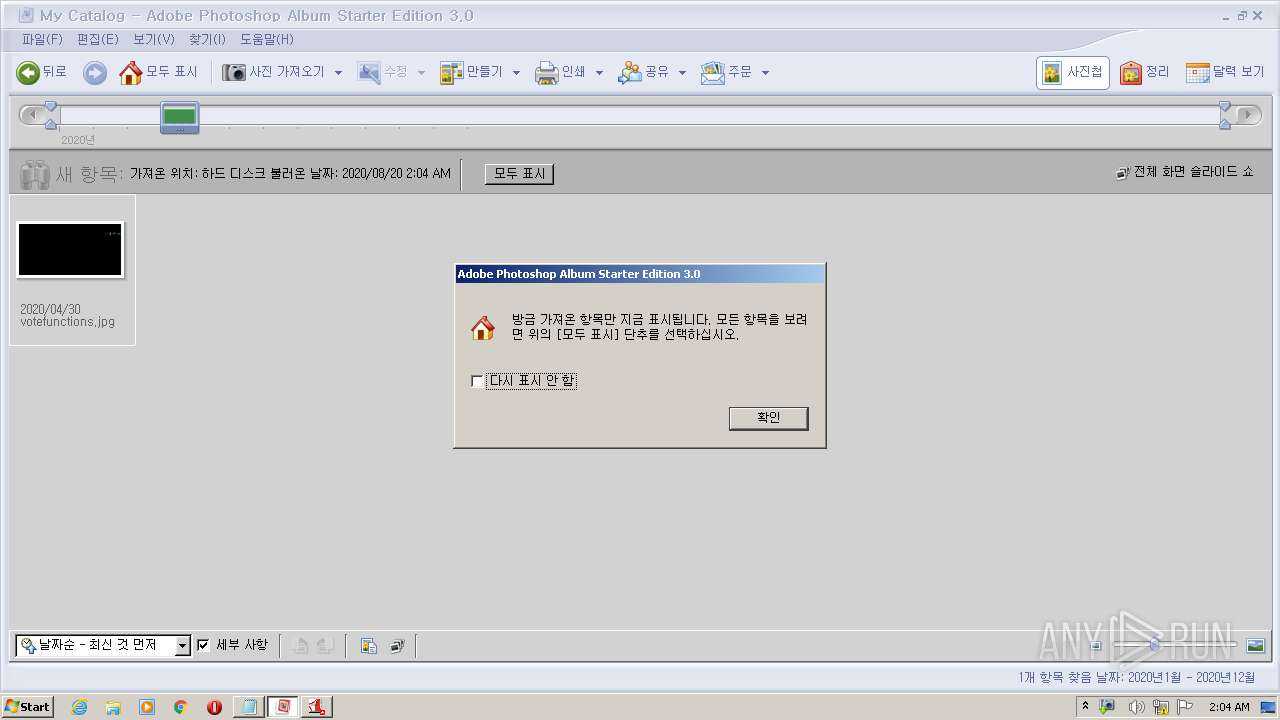Click the 주문 order icon

pos(712,72)
